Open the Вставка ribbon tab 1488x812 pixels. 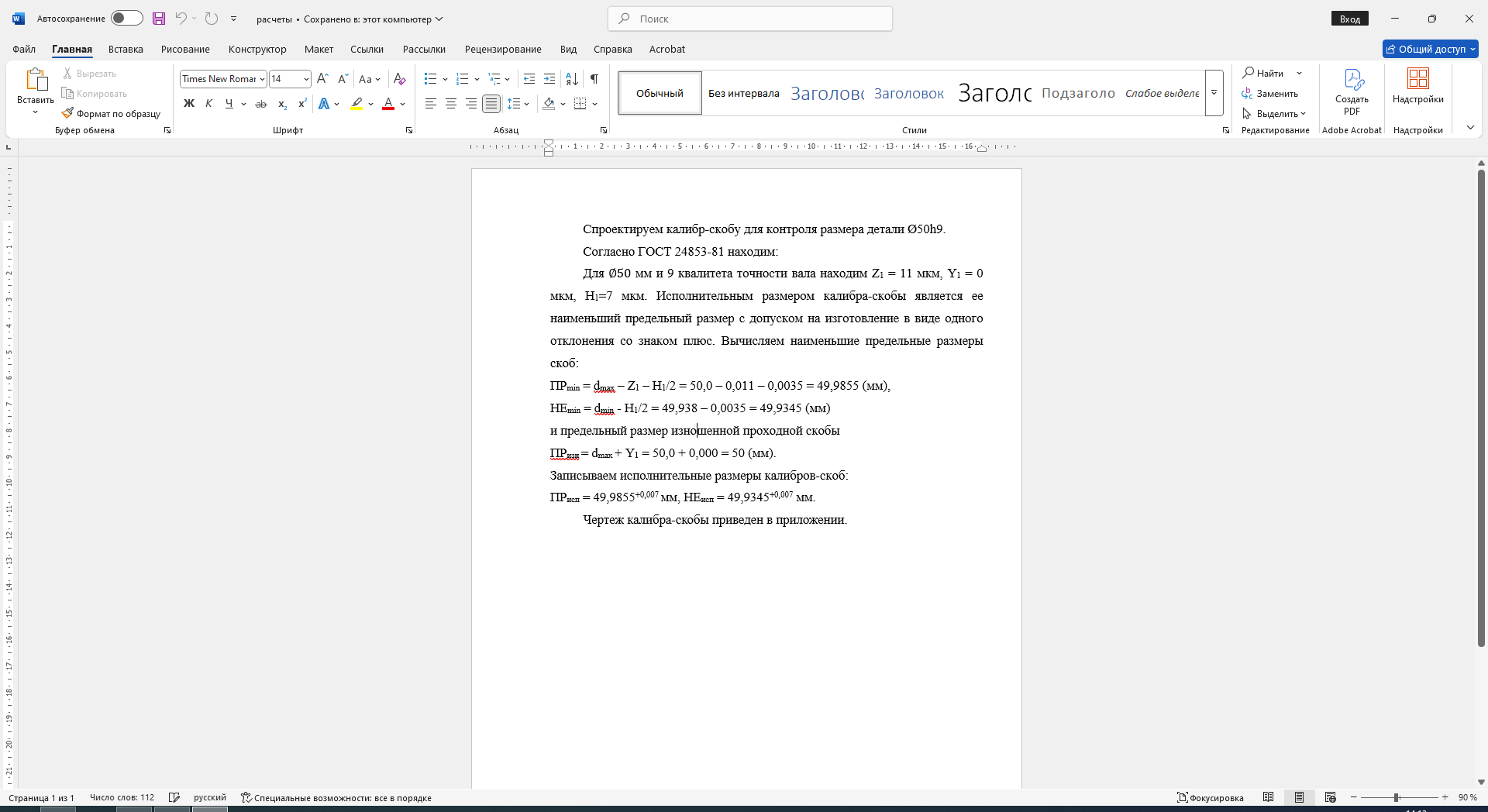(126, 49)
